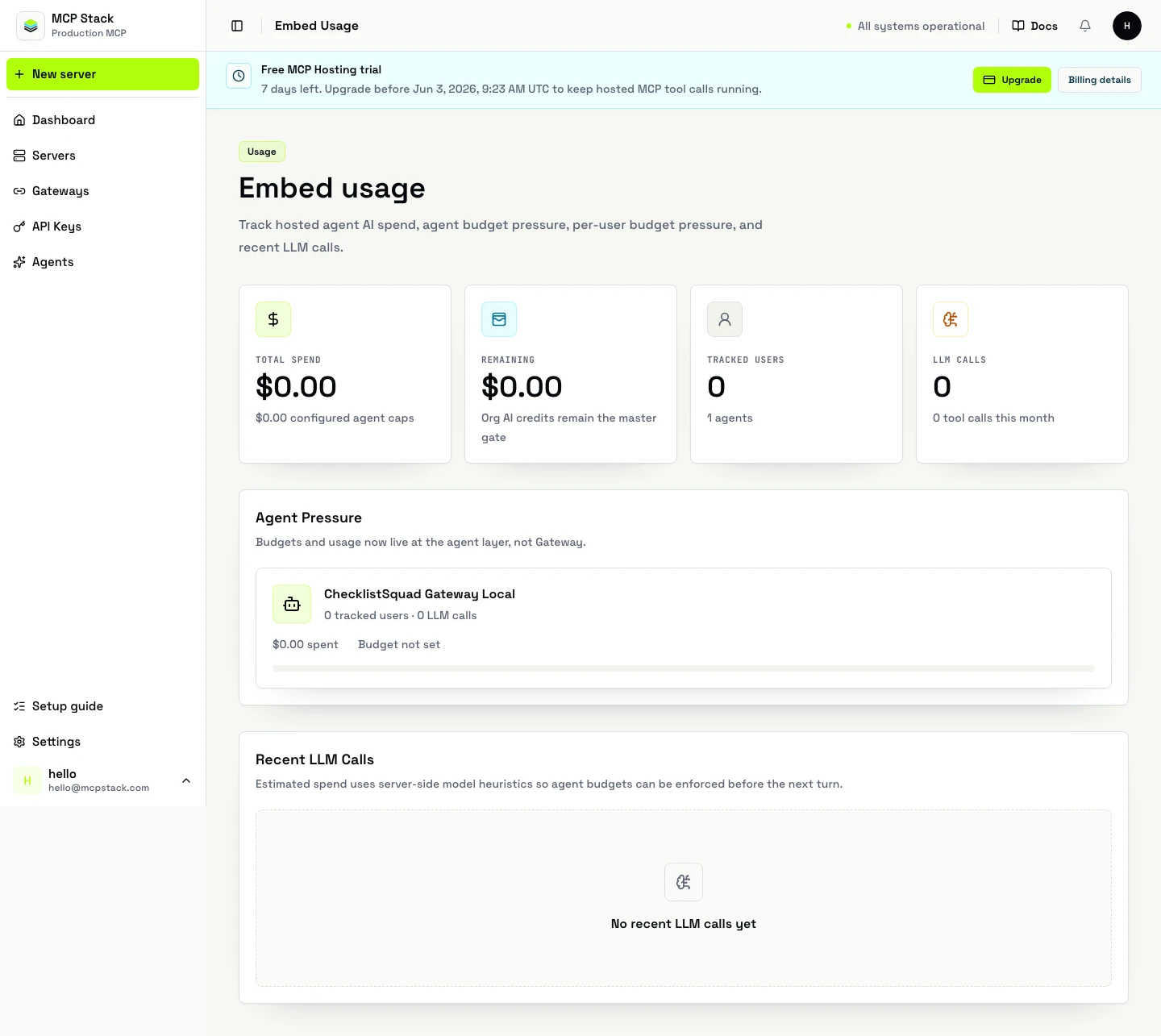Click the Gateways link icon
Viewport: 1161px width, 1036px height.
(19, 191)
